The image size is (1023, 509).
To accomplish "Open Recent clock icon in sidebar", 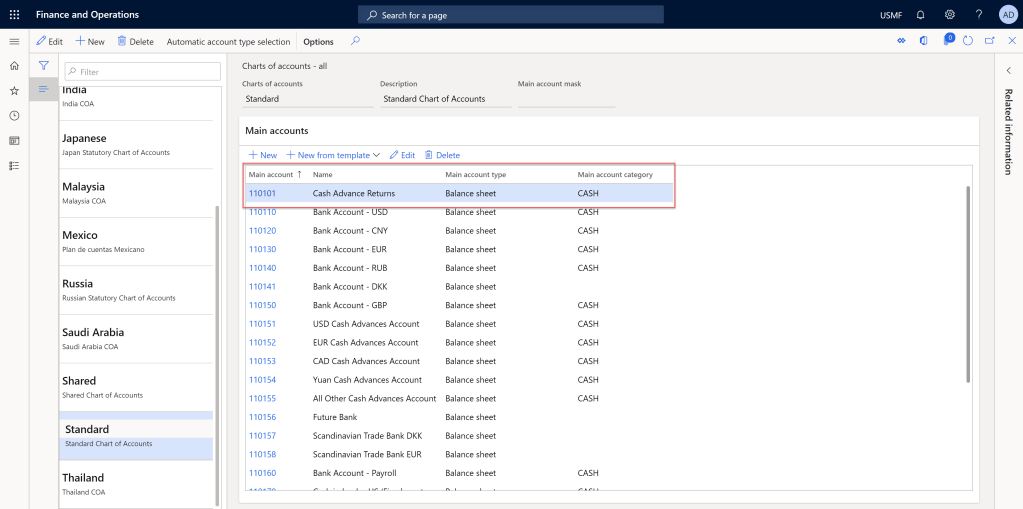I will 14,115.
